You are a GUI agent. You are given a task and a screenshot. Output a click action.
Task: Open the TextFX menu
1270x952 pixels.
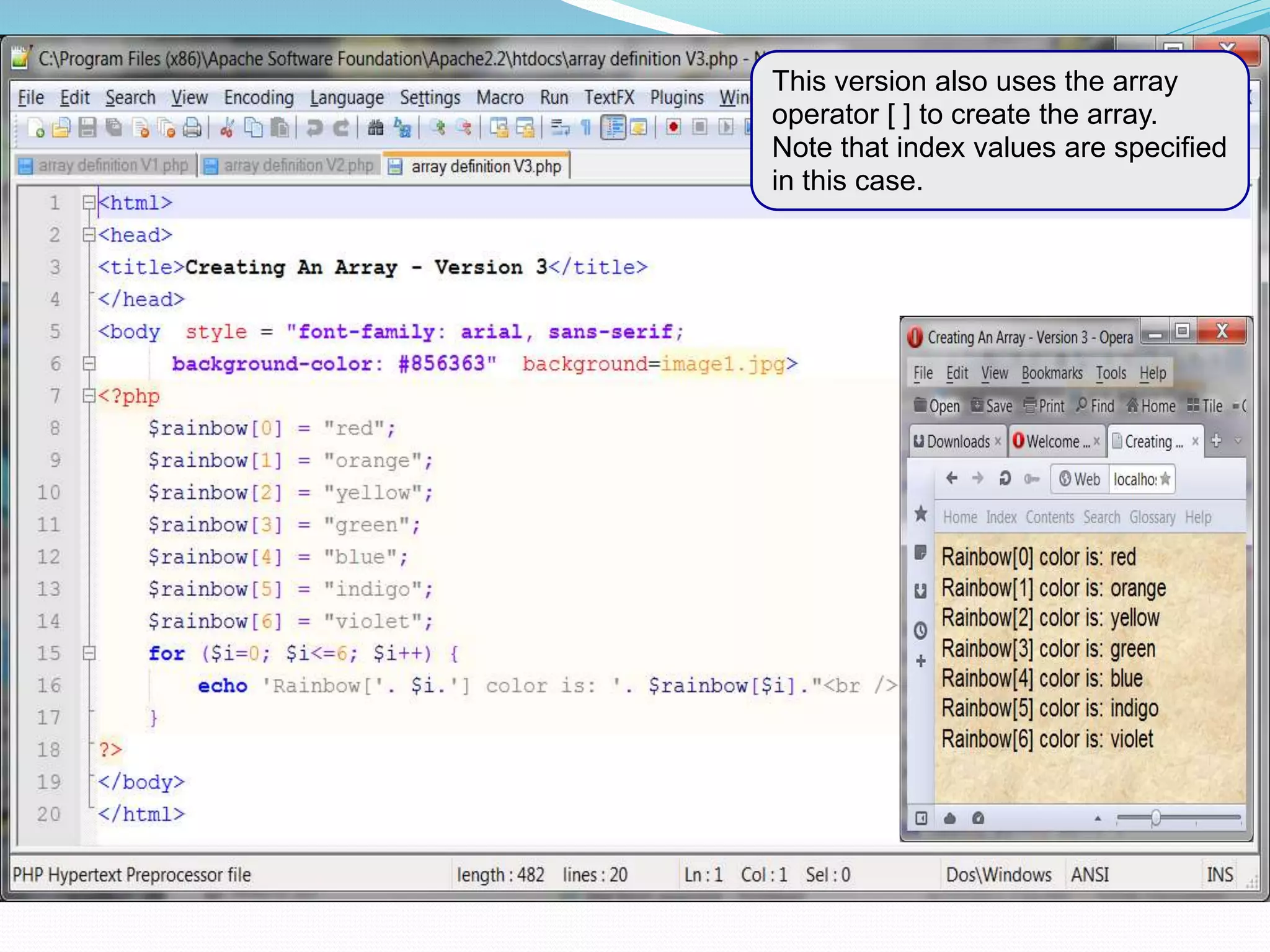(x=609, y=98)
